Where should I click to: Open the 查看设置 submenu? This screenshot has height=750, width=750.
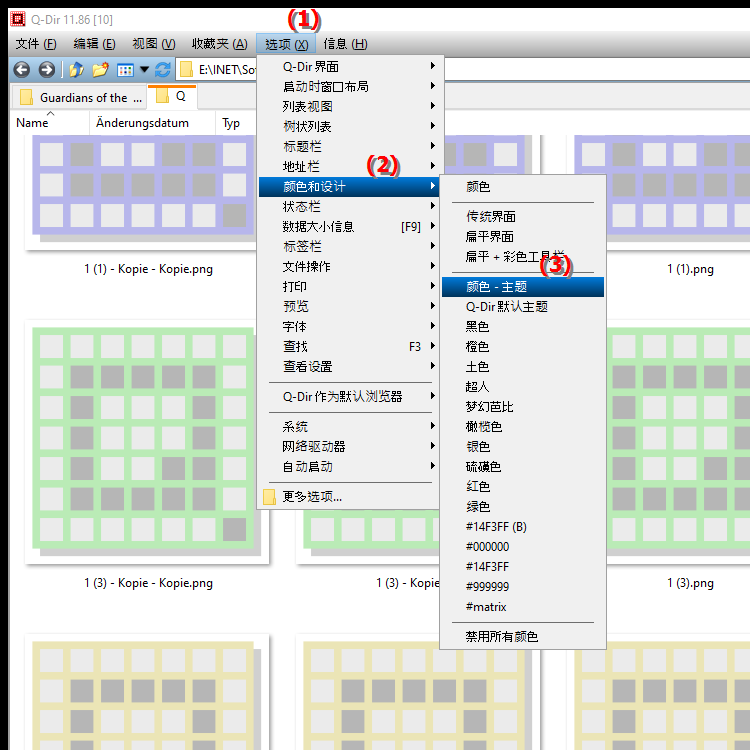(349, 366)
